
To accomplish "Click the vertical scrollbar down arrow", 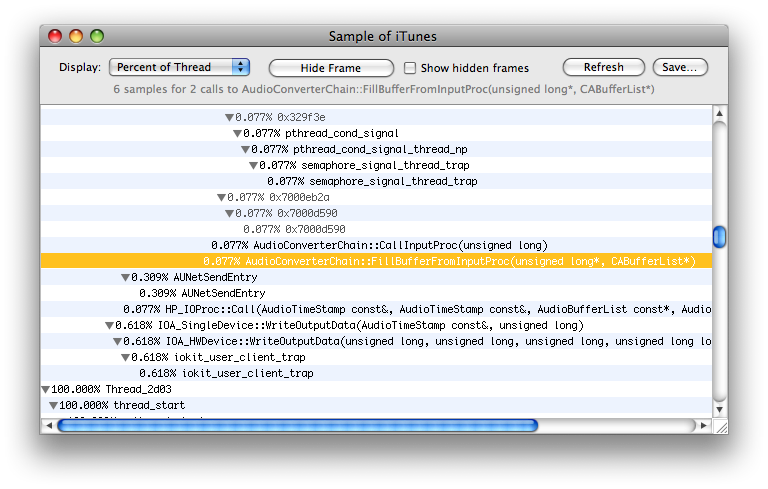I will pyautogui.click(x=720, y=410).
